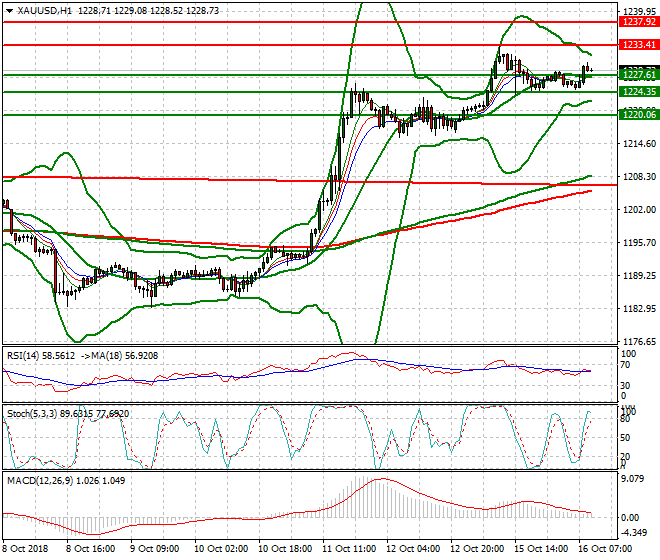Click the green 1224.35 price level label
The height and width of the screenshot is (560, 660).
pos(639,92)
